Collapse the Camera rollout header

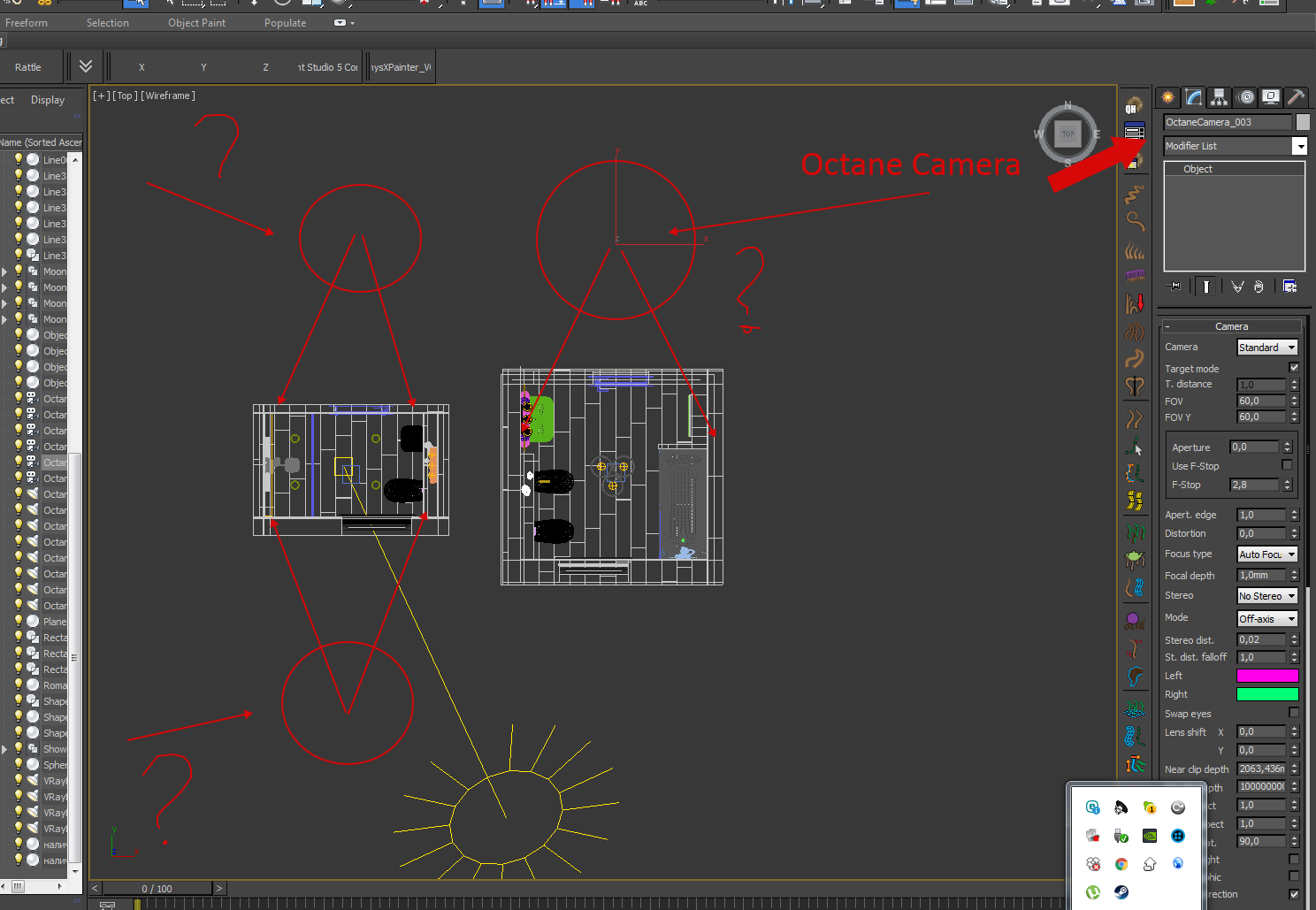click(1231, 326)
